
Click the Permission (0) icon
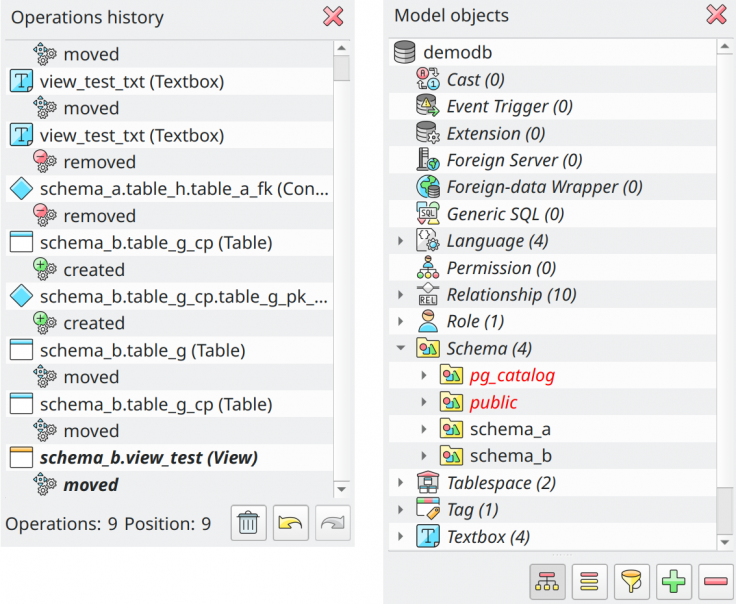pos(428,268)
